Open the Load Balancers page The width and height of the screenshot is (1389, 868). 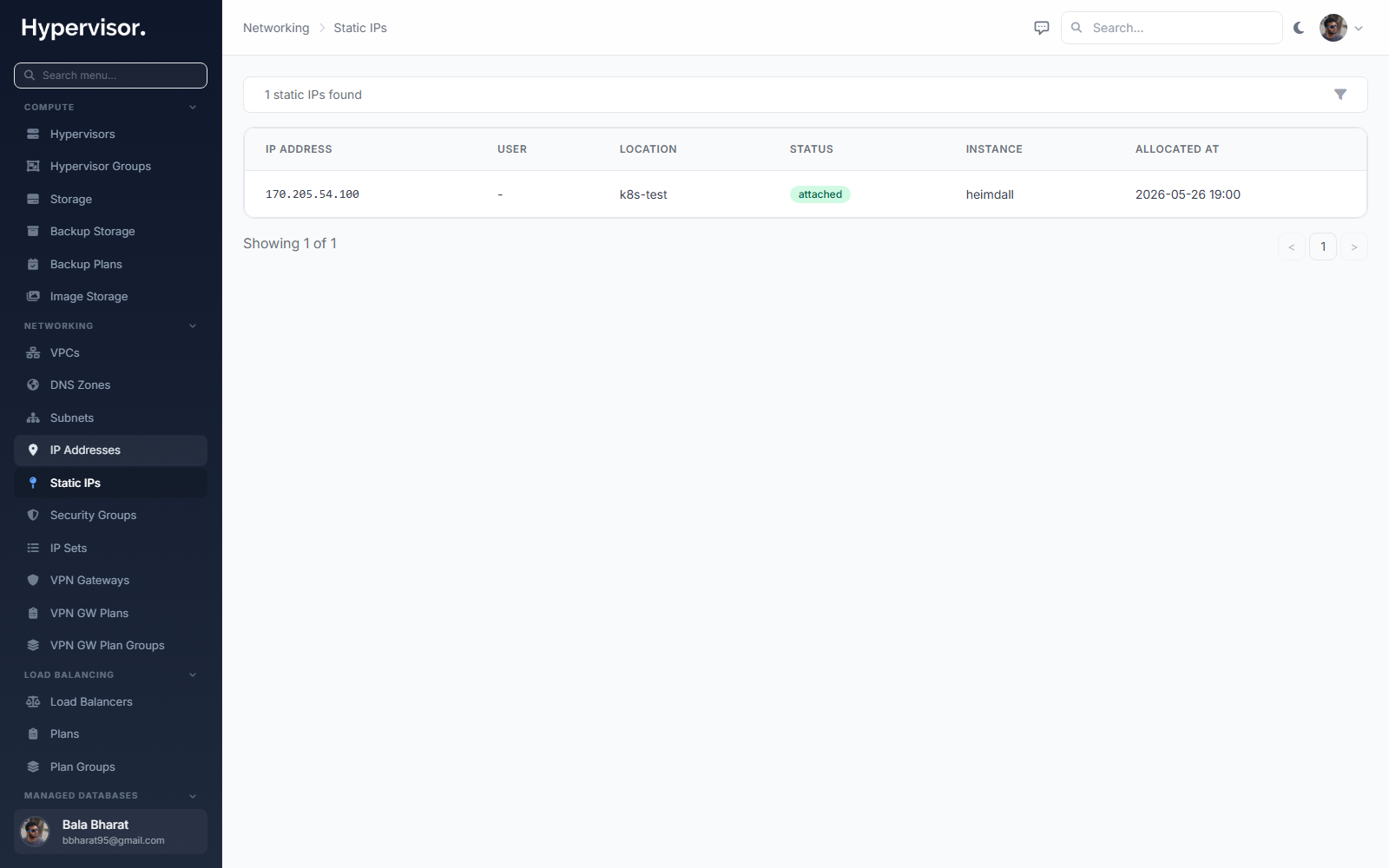point(110,701)
